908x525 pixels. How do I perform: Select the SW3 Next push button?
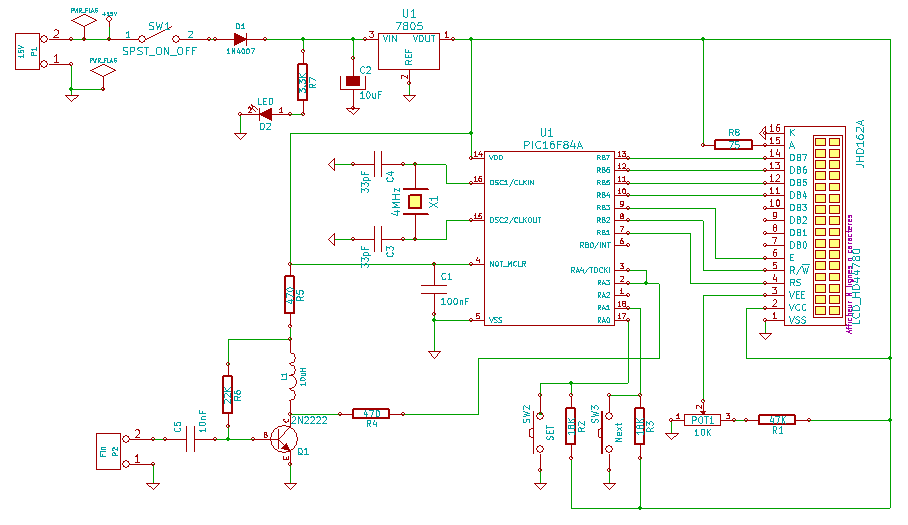[607, 432]
